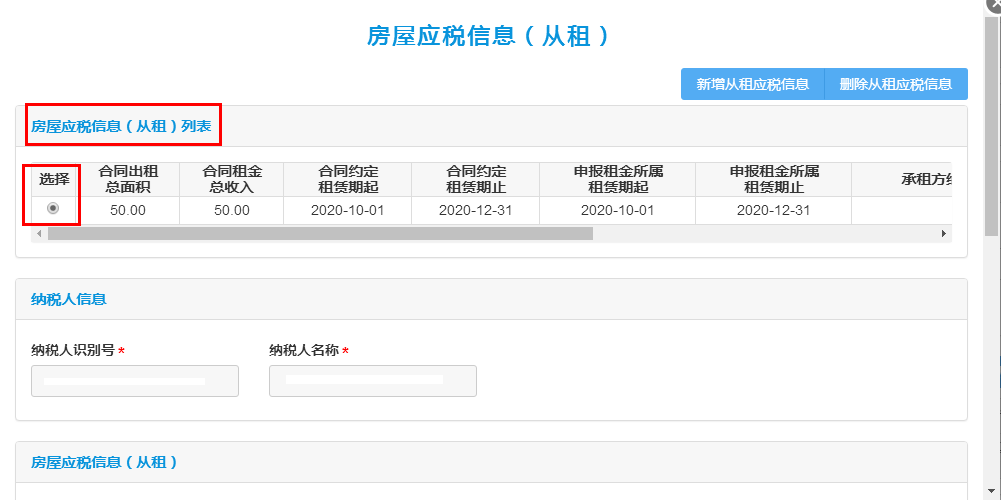The width and height of the screenshot is (1001, 500).
Task: Click the 房屋应税信息（从租）列表 panel heading
Action: pos(121,127)
